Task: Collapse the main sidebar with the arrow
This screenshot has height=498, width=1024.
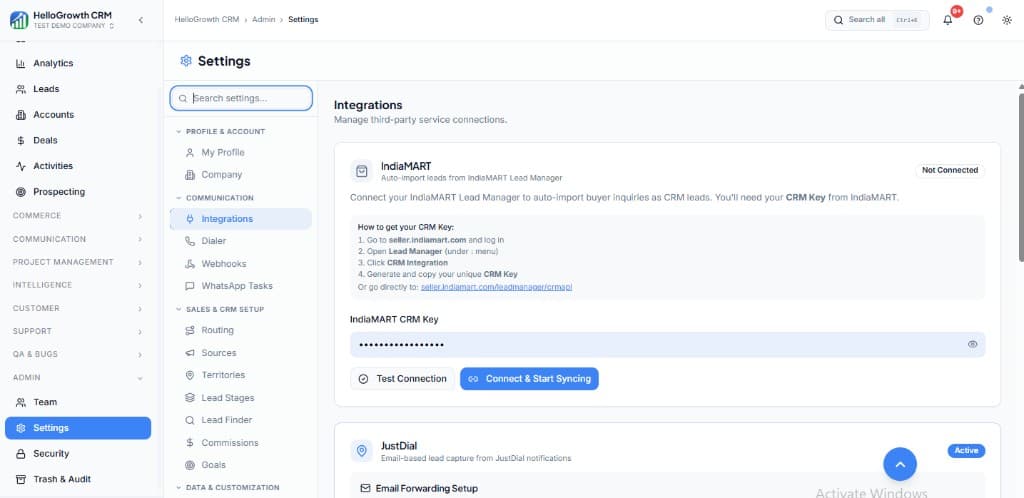Action: [x=140, y=20]
